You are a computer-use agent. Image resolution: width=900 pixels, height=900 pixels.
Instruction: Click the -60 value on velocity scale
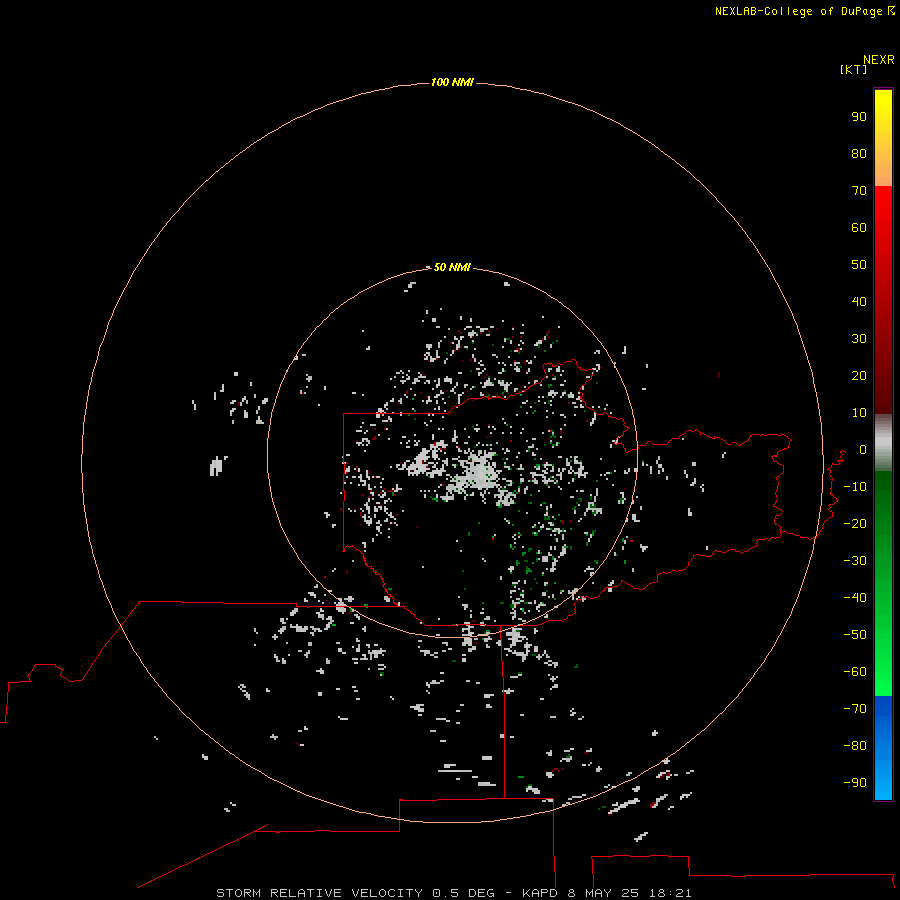(855, 672)
